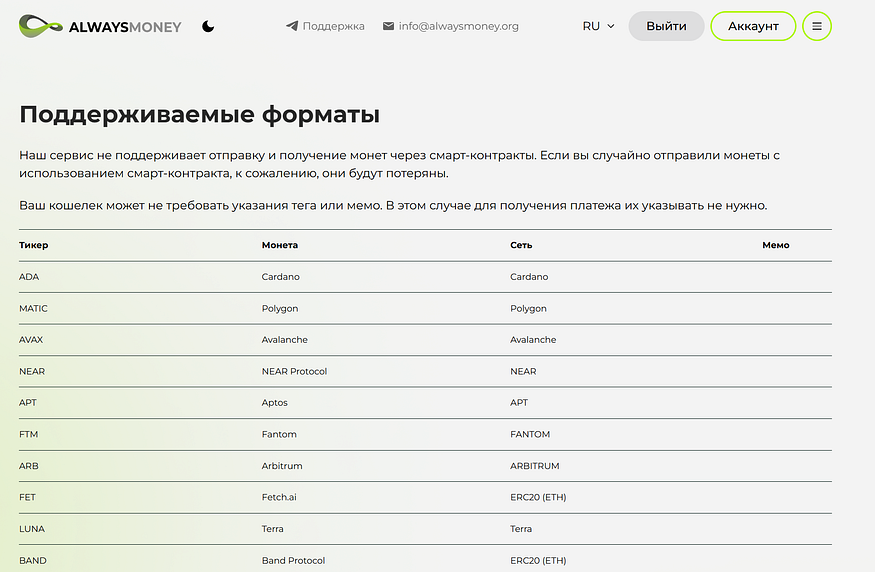Select the NEAR ticker cell
Viewport: 875px width, 572px height.
[32, 371]
